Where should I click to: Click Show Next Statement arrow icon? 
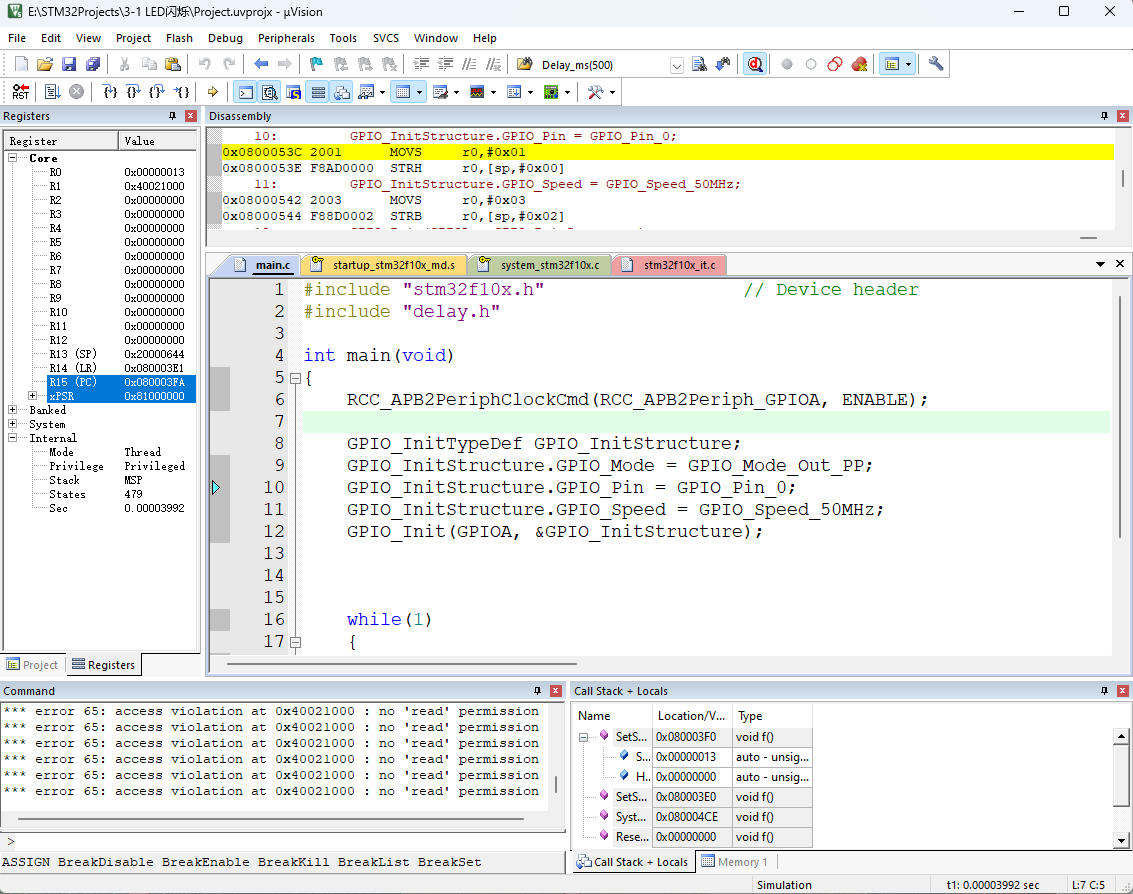212,92
